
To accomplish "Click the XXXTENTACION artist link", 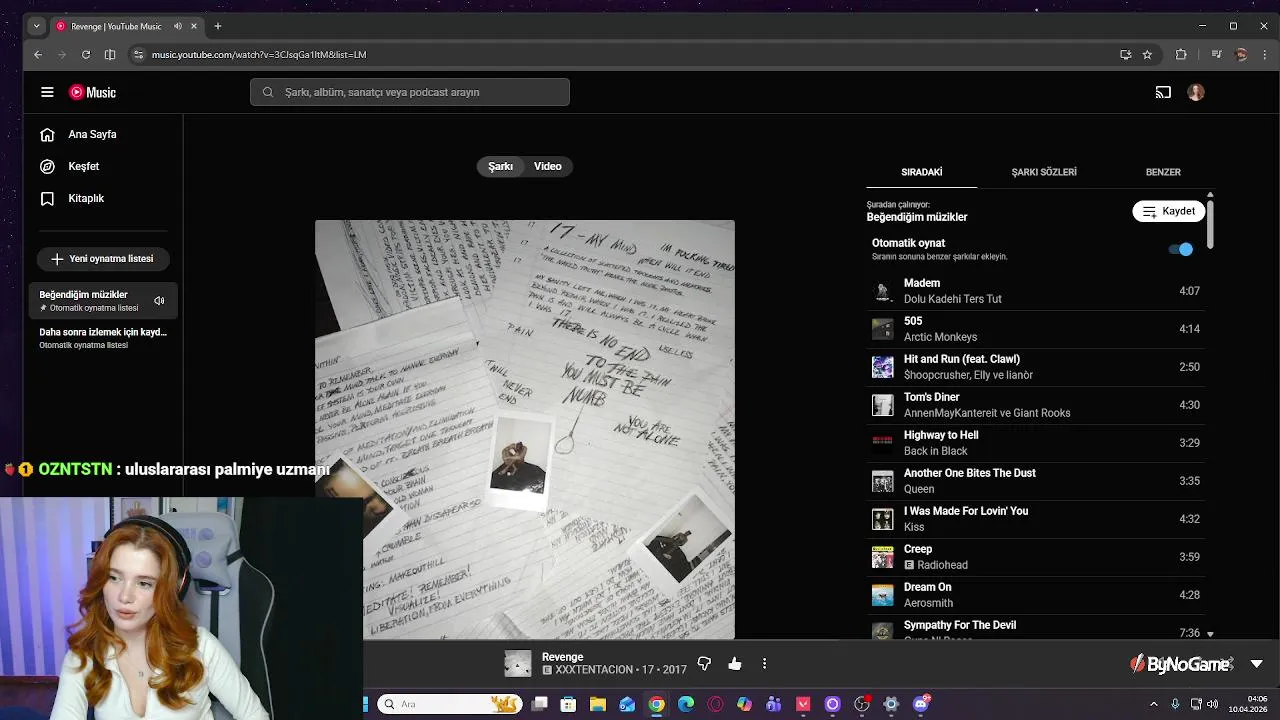I will [594, 670].
